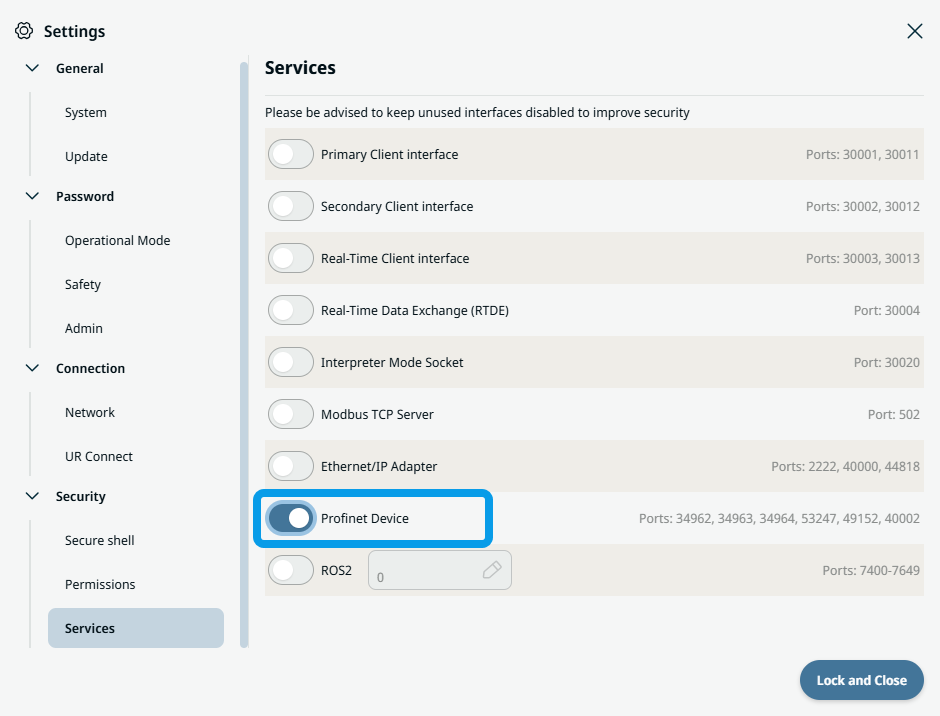Go to the Permissions settings page

[100, 584]
